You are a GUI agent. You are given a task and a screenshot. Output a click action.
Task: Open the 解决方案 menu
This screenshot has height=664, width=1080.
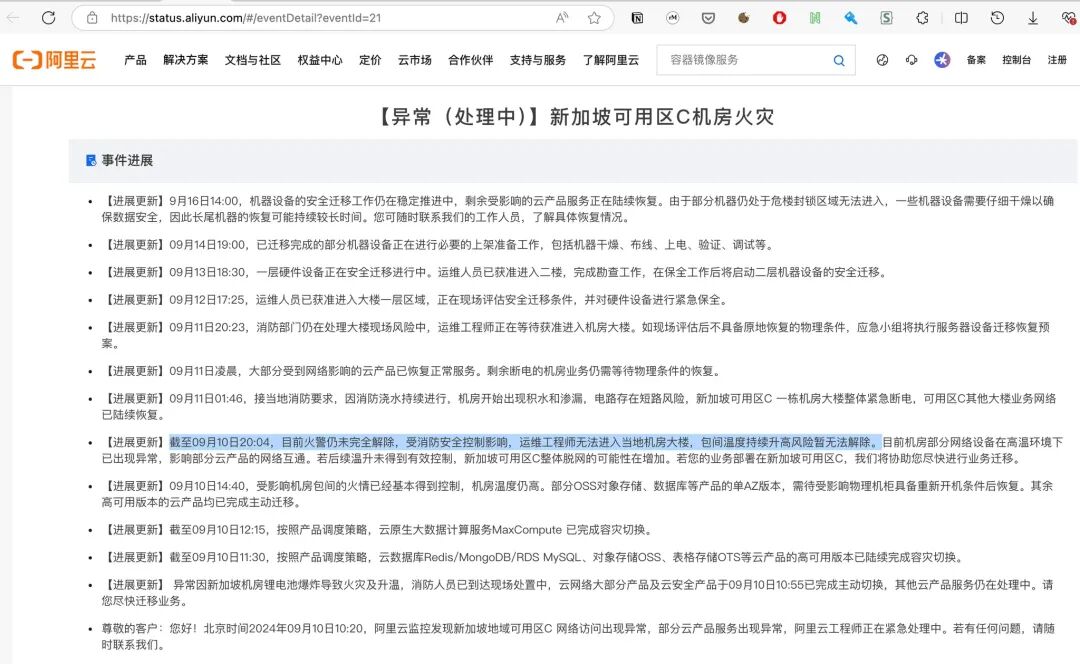coord(185,60)
